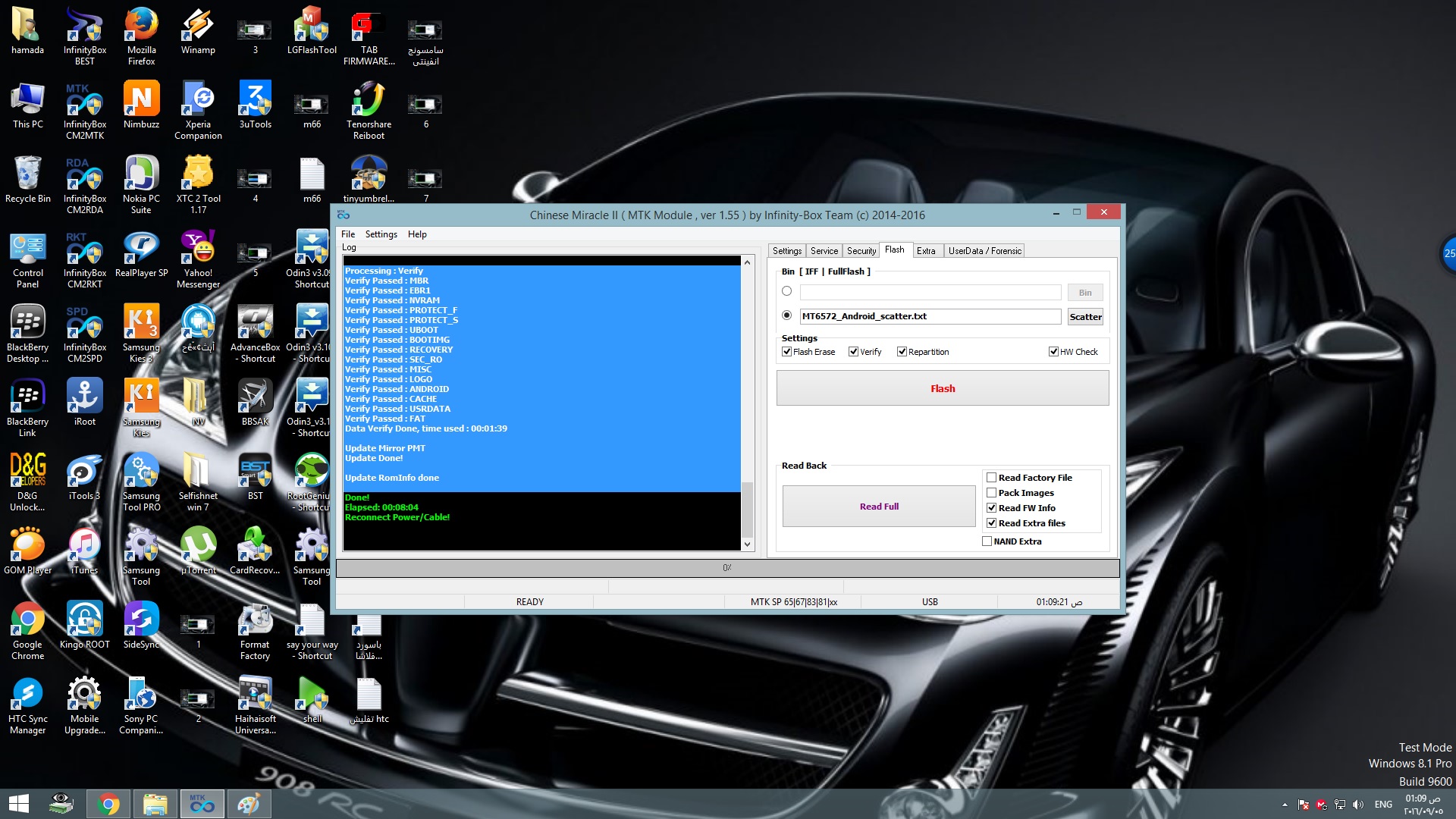Click the 0% progress bar
The image size is (1456, 819).
pos(727,568)
